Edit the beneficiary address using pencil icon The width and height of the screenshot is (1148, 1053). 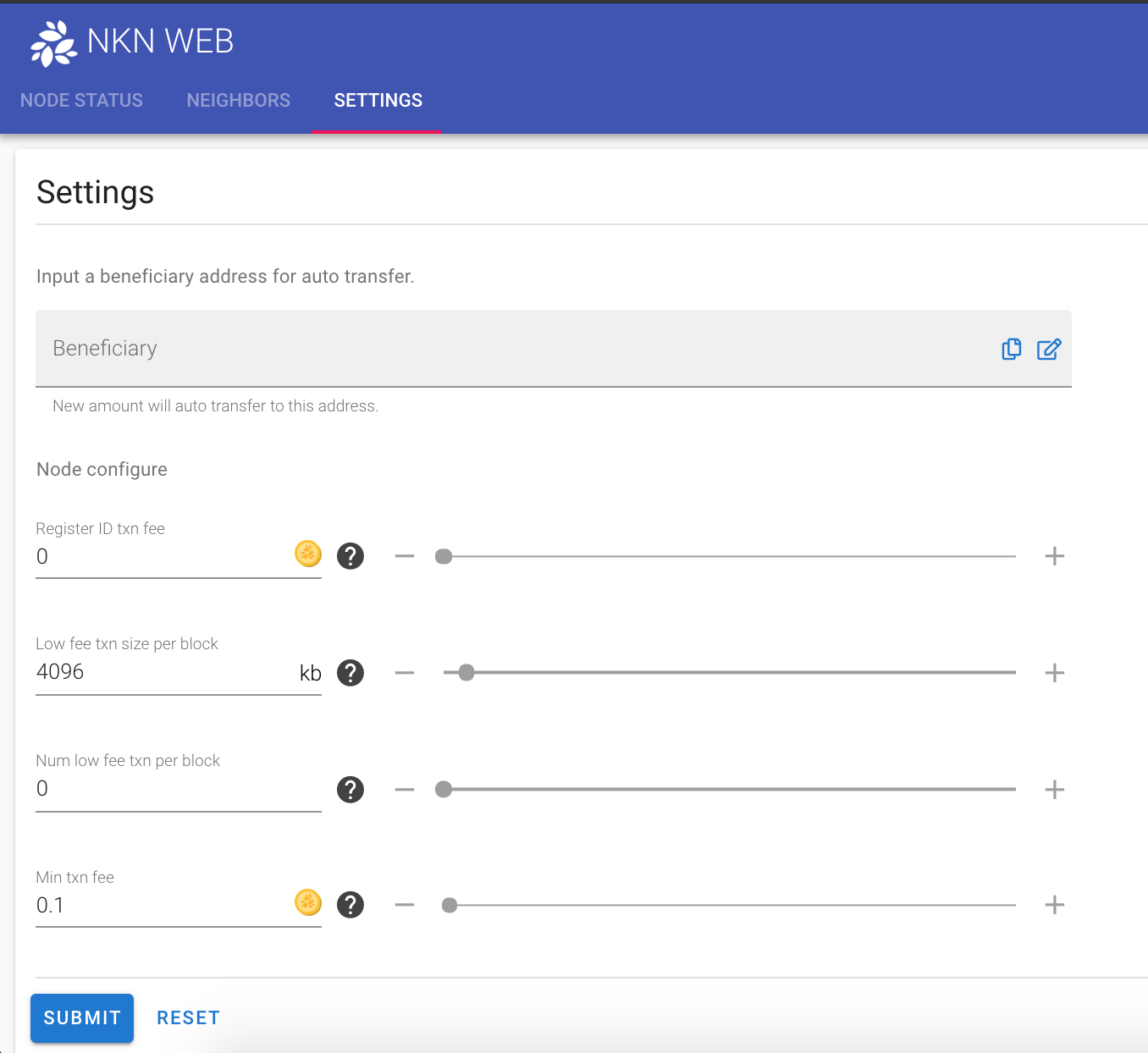tap(1049, 349)
